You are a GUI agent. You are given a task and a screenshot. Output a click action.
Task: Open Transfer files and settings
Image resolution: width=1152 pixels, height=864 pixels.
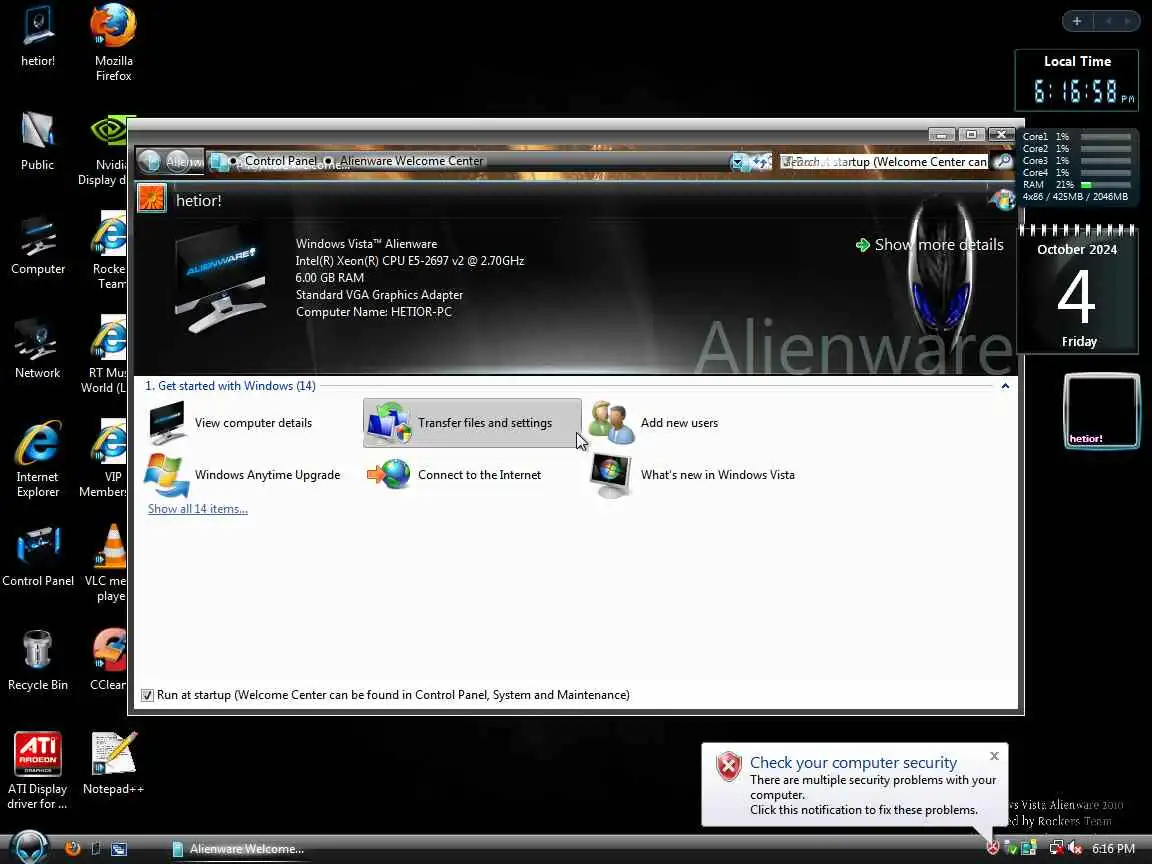pos(472,422)
